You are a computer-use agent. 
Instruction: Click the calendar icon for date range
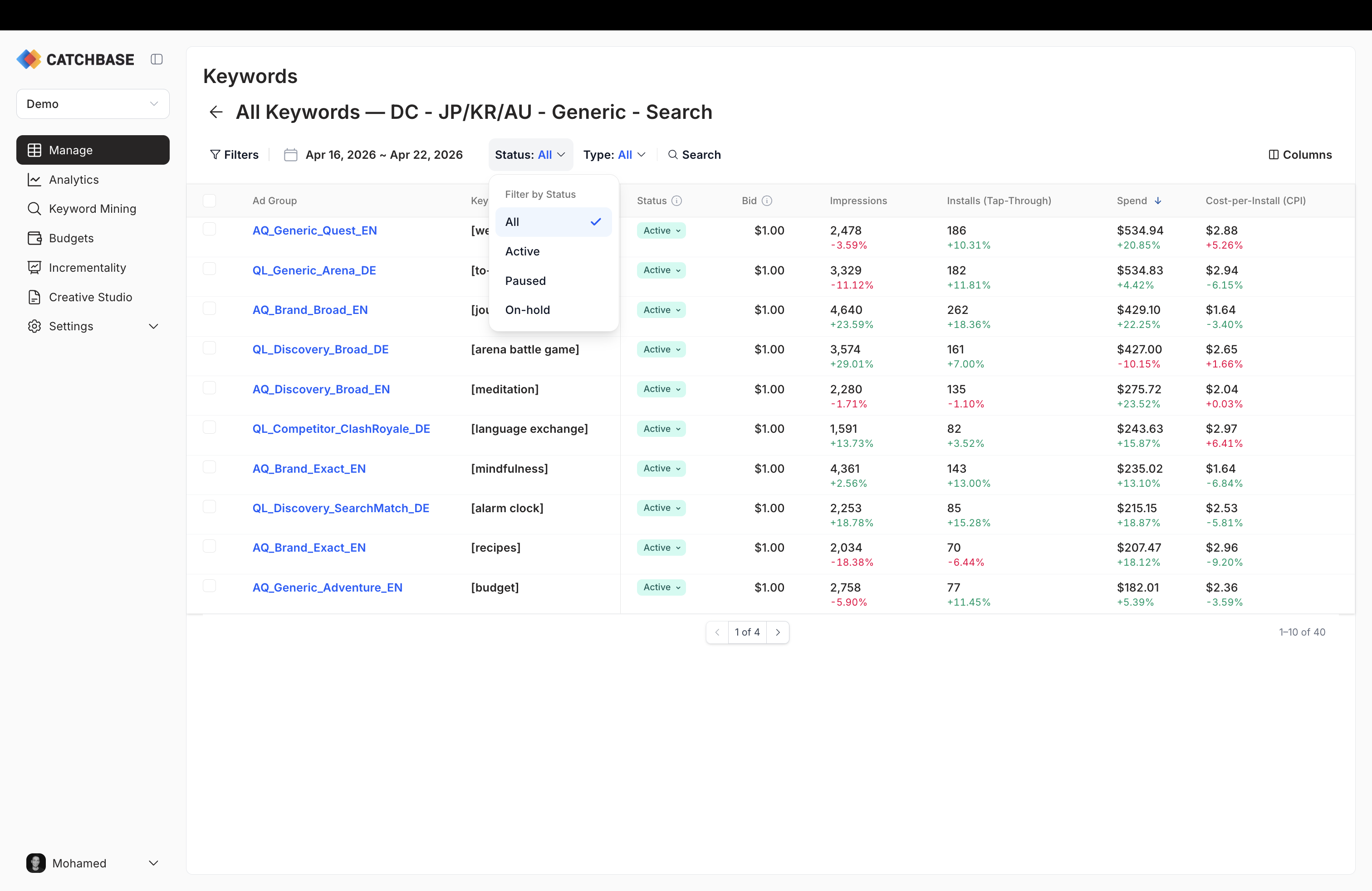tap(290, 154)
